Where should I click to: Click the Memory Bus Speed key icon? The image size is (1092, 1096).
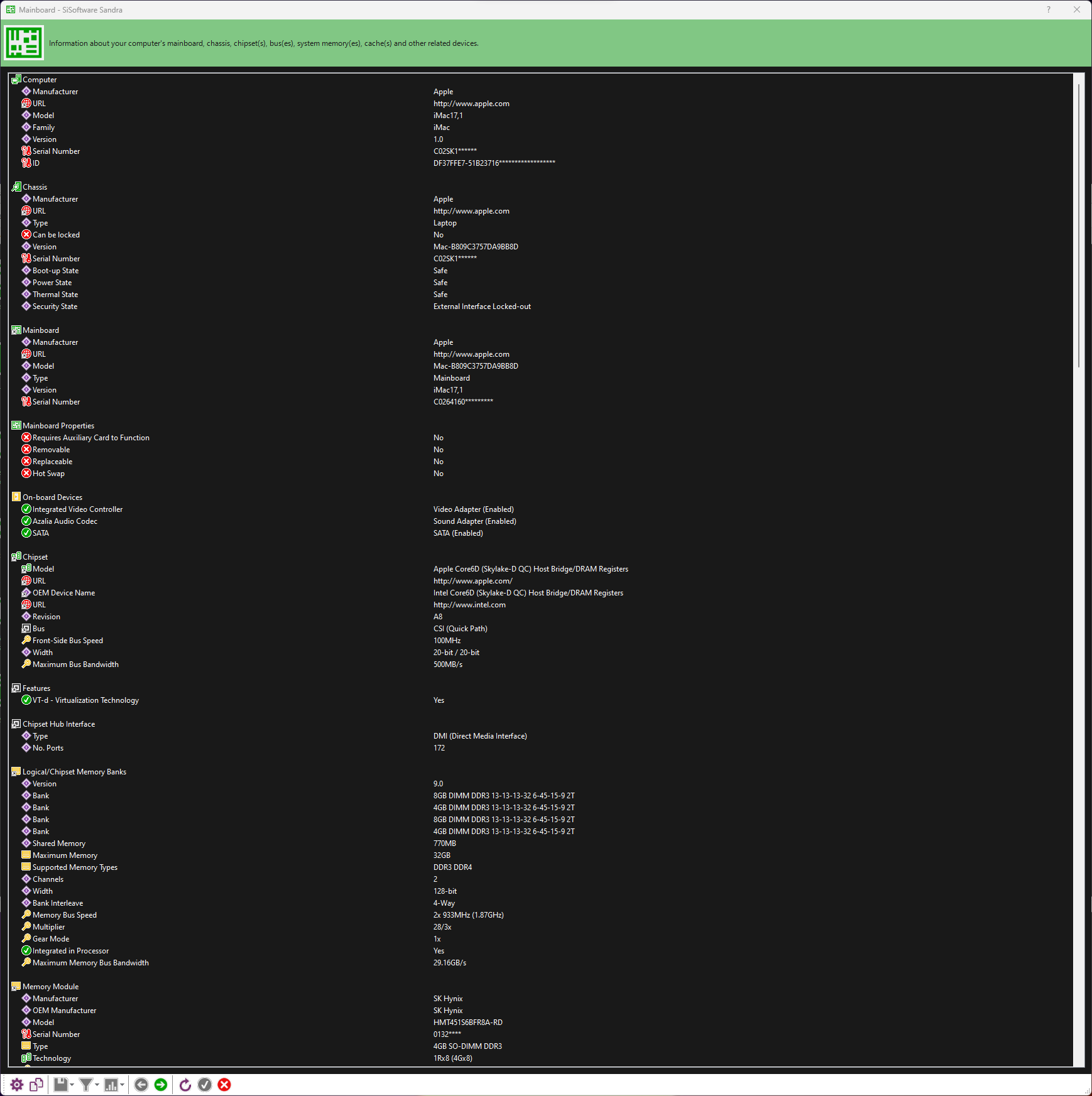(26, 914)
